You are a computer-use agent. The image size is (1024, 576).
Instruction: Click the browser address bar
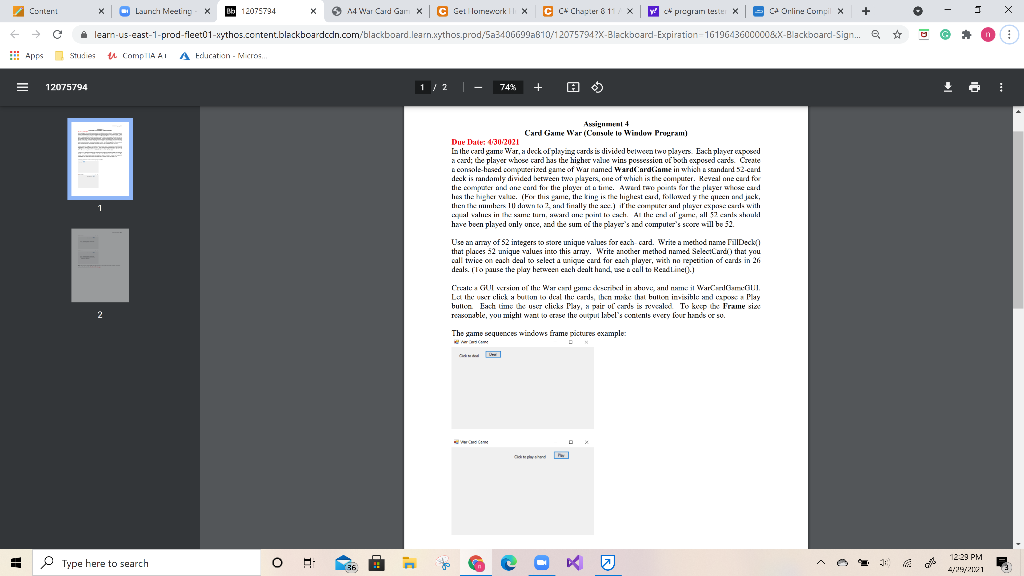[x=477, y=35]
